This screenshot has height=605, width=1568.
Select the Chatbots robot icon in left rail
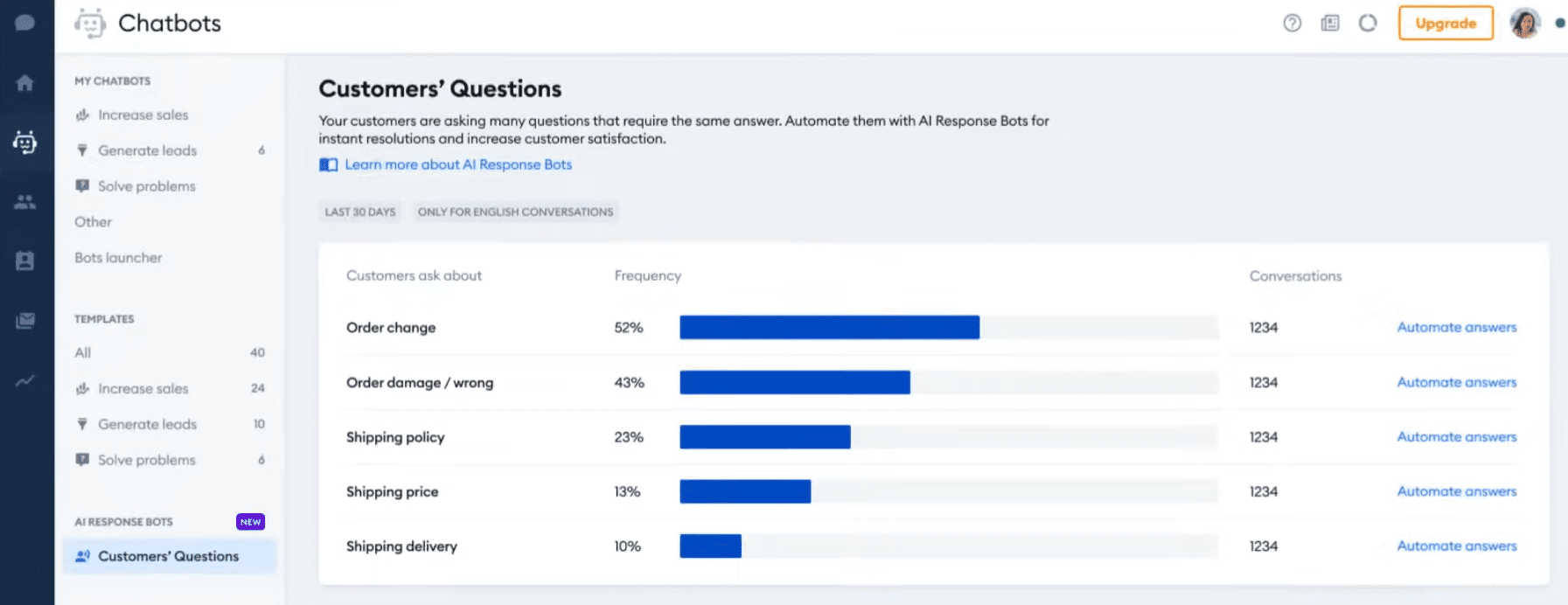(25, 142)
